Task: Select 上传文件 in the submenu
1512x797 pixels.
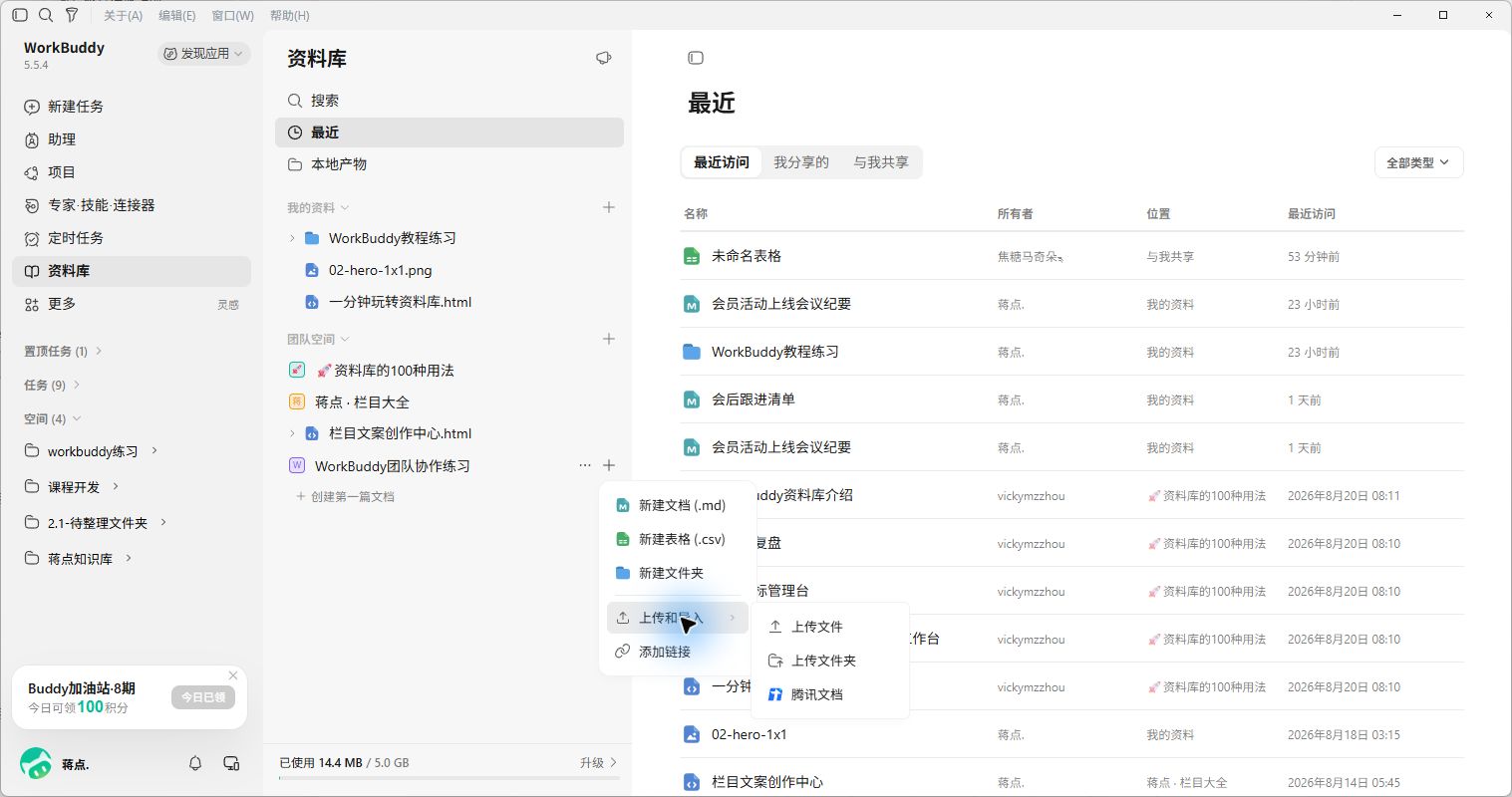Action: 830,627
